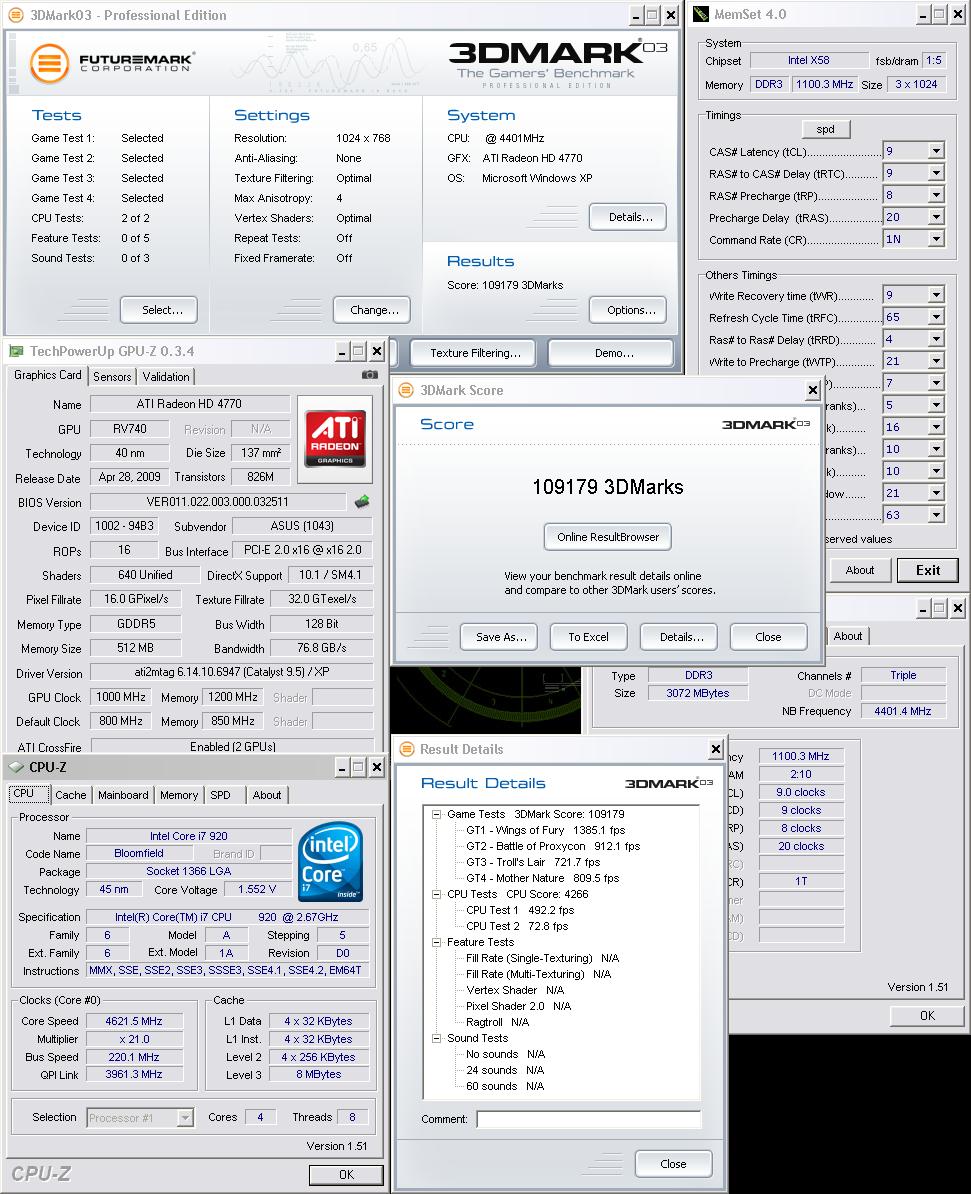The height and width of the screenshot is (1194, 971).
Task: Click the About button in MemSet
Action: [x=860, y=570]
